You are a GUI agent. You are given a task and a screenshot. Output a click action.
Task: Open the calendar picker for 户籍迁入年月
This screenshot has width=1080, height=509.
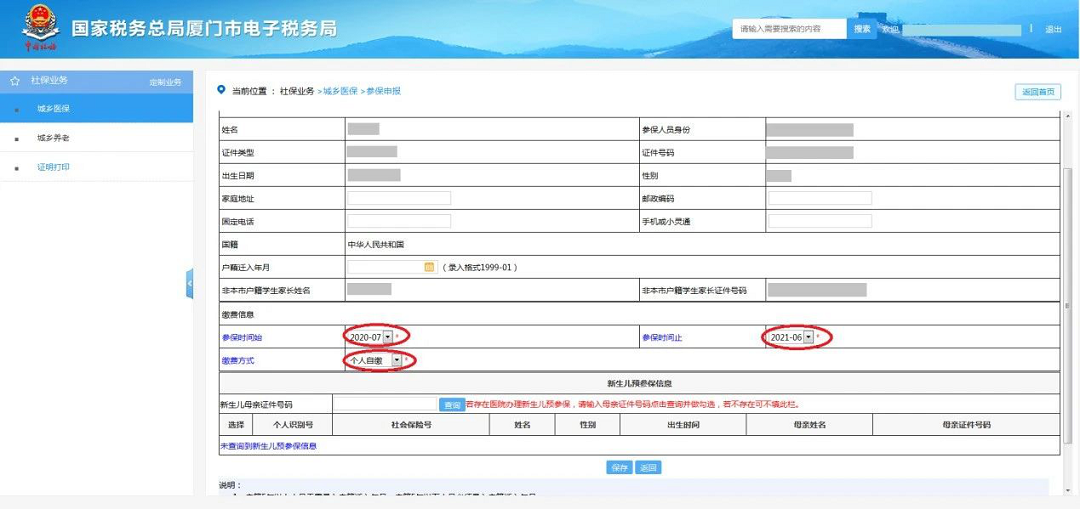[x=429, y=267]
